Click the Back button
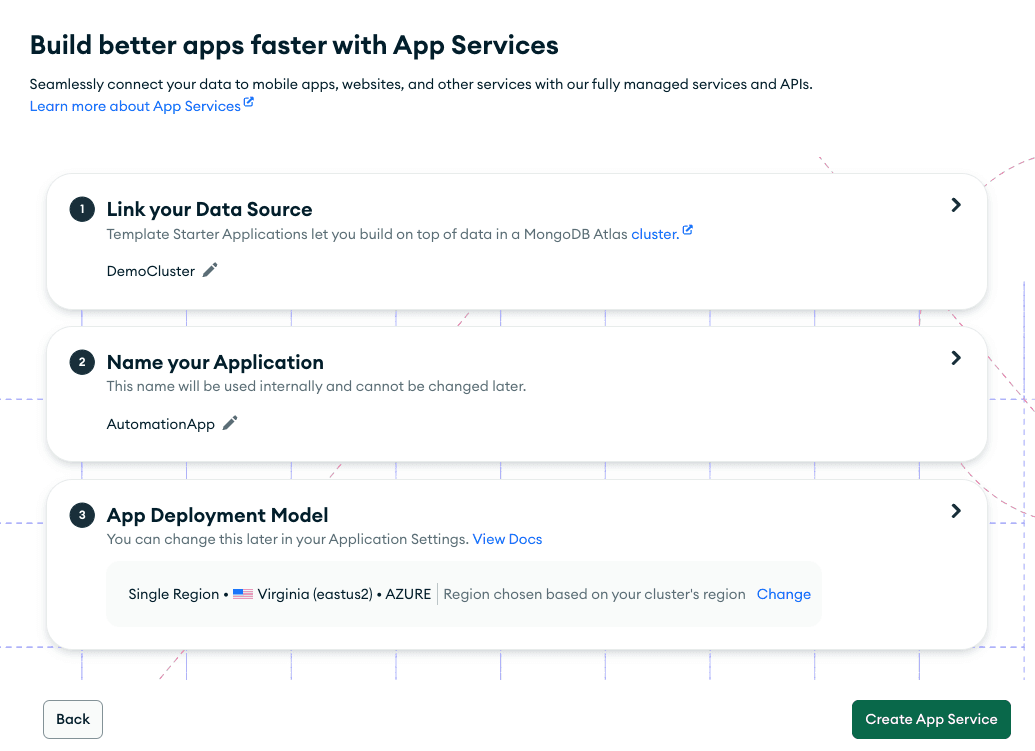Viewport: 1035px width, 751px height. pyautogui.click(x=72, y=719)
